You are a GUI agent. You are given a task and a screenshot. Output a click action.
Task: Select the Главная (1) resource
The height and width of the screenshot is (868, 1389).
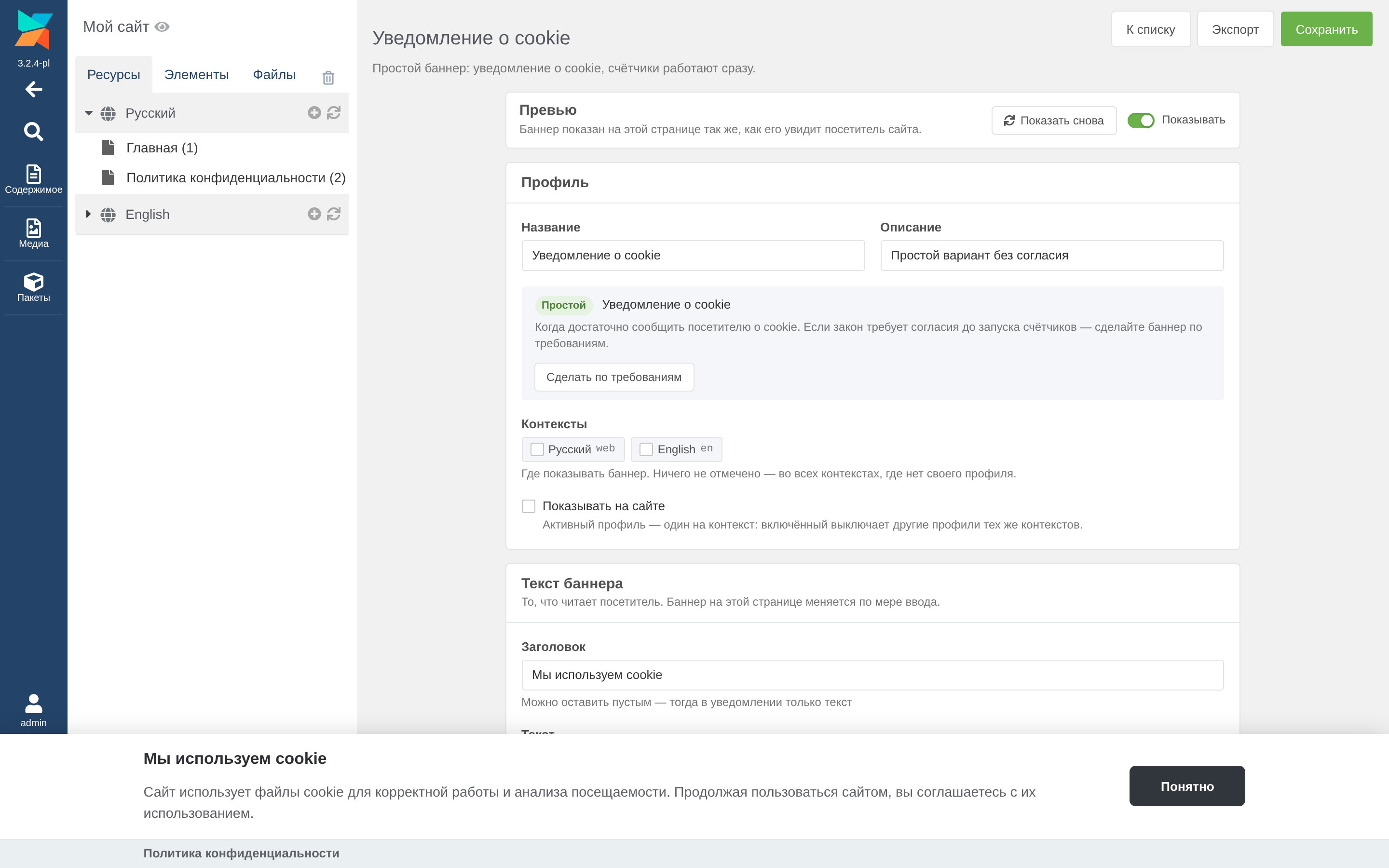point(162,148)
